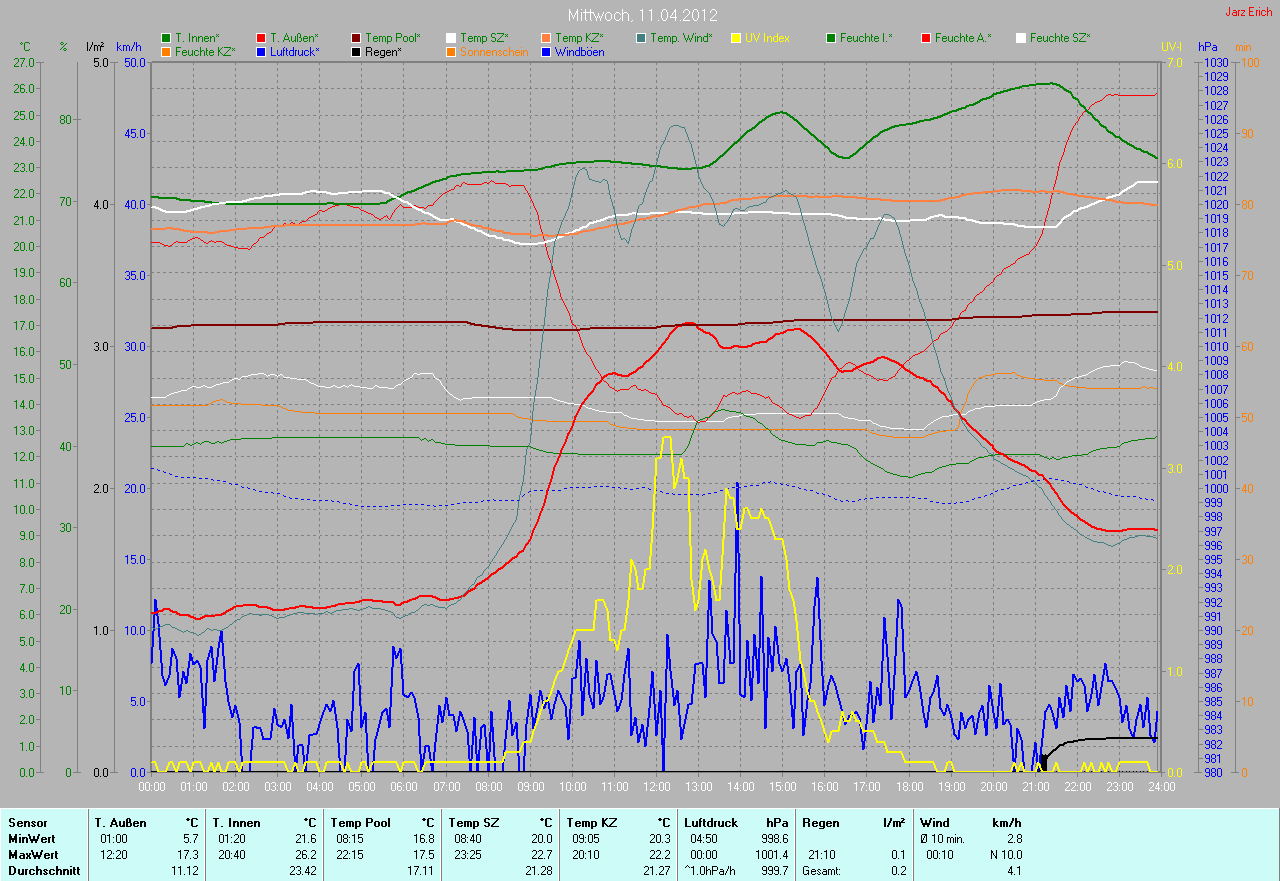The height and width of the screenshot is (881, 1280).
Task: Click the 'l/m²' axis unit label at top
Action: coord(95,47)
